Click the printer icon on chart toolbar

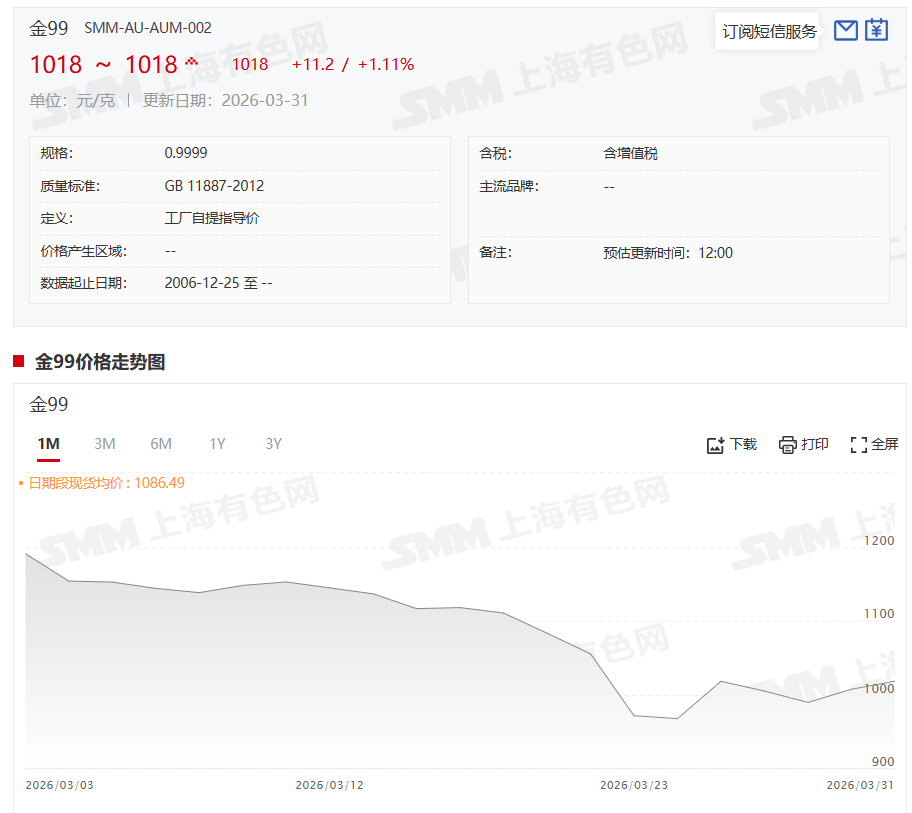coord(788,445)
